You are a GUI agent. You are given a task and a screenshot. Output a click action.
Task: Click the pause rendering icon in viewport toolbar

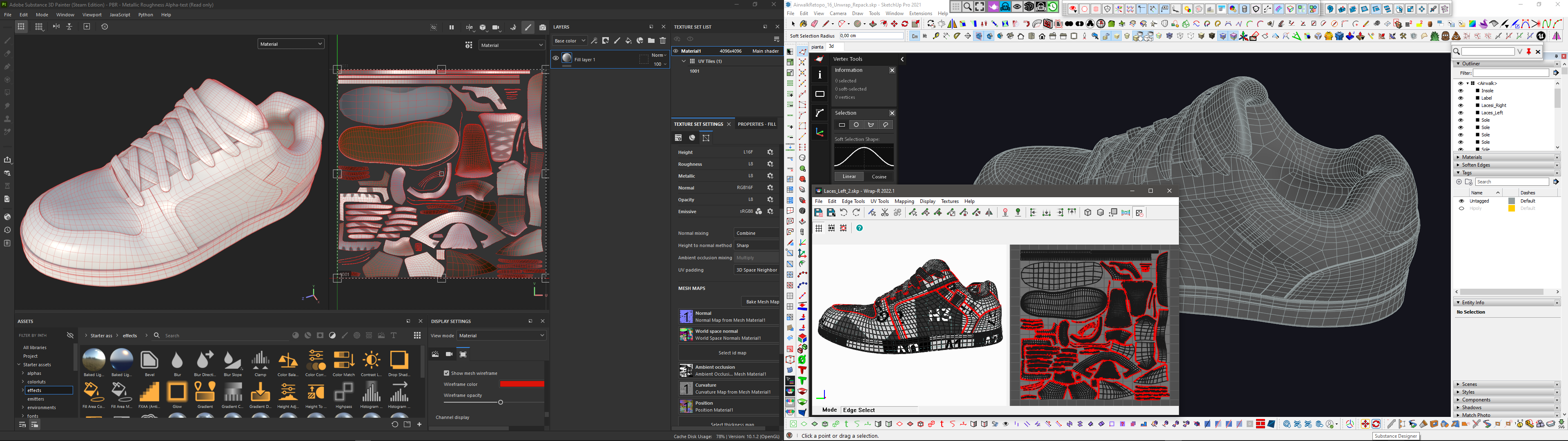(x=452, y=27)
